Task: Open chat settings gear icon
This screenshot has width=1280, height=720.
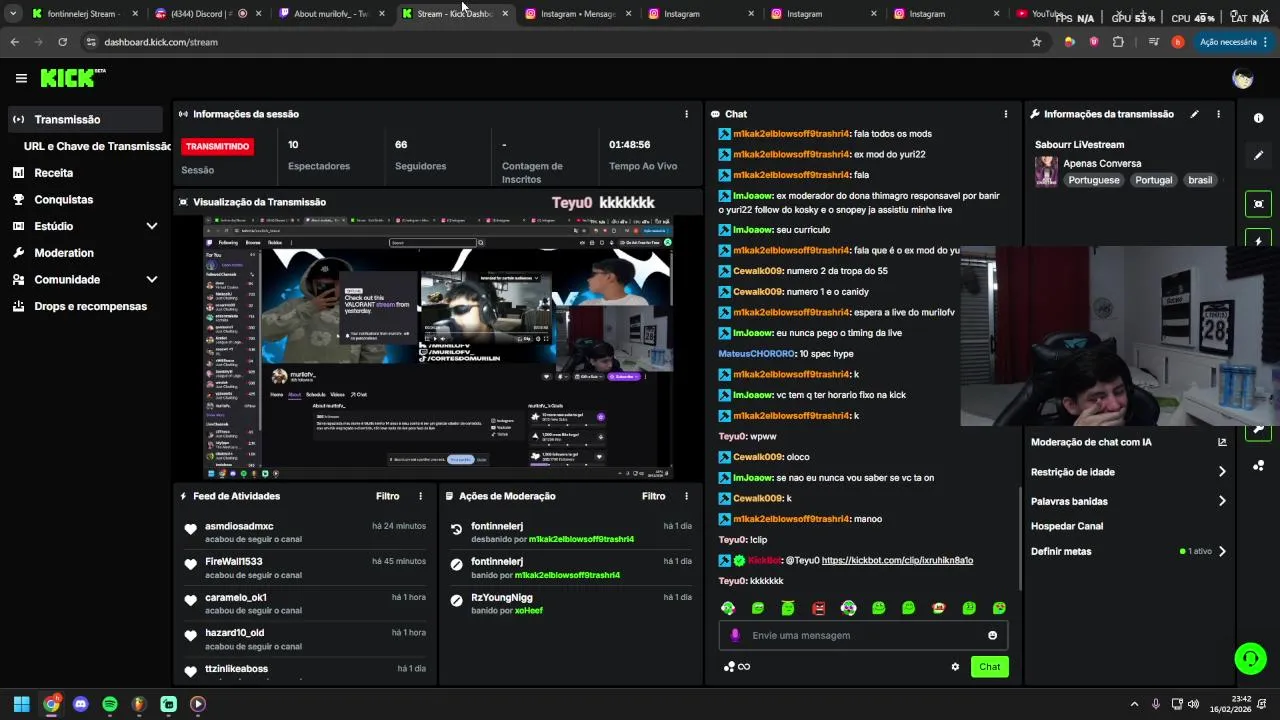Action: point(955,667)
